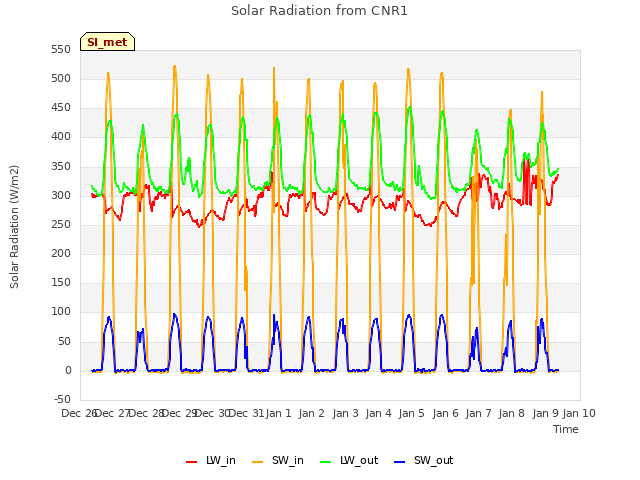Click the LW_in legend entry
This screenshot has height=480, width=640.
point(211,460)
